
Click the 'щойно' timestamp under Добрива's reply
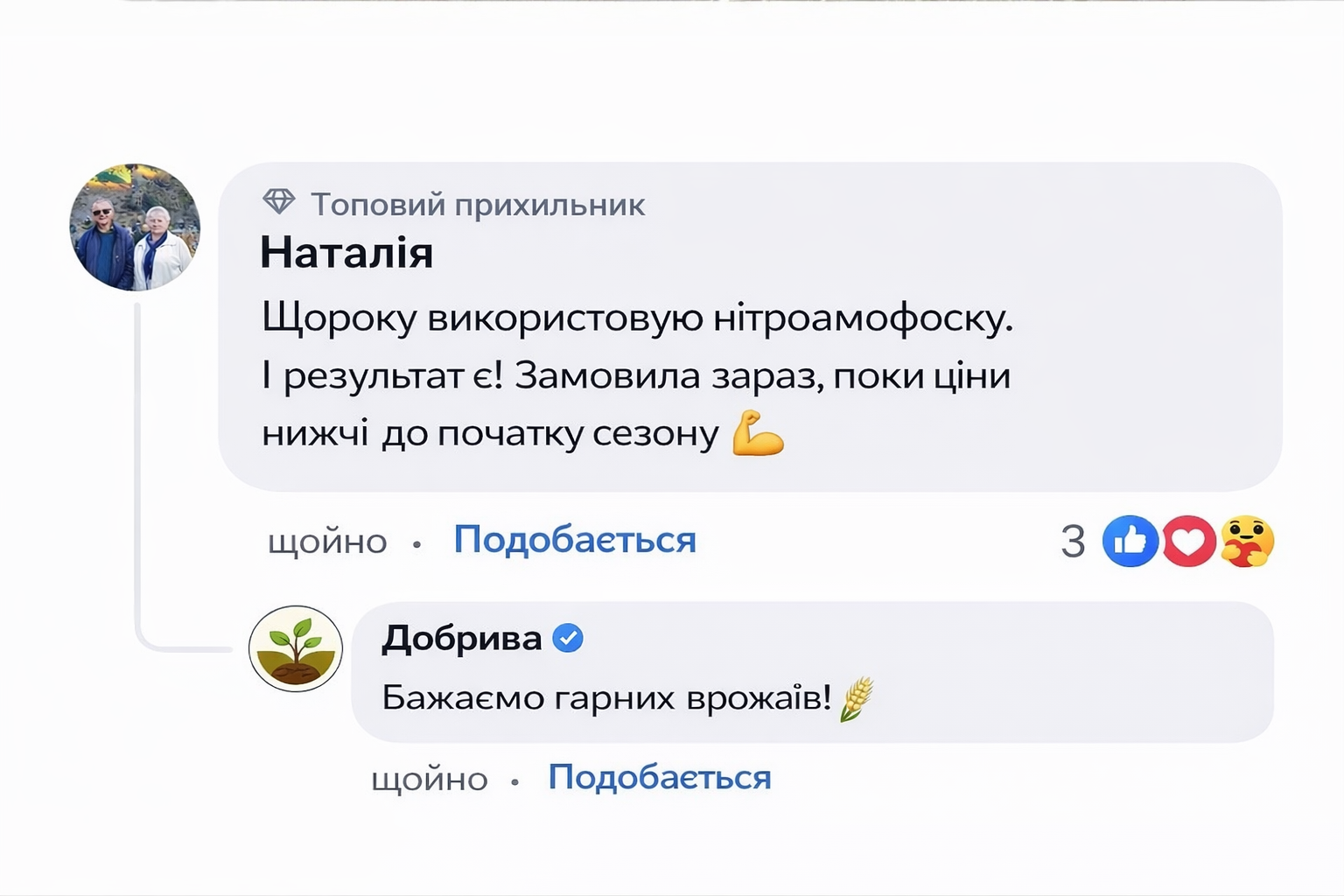[429, 779]
